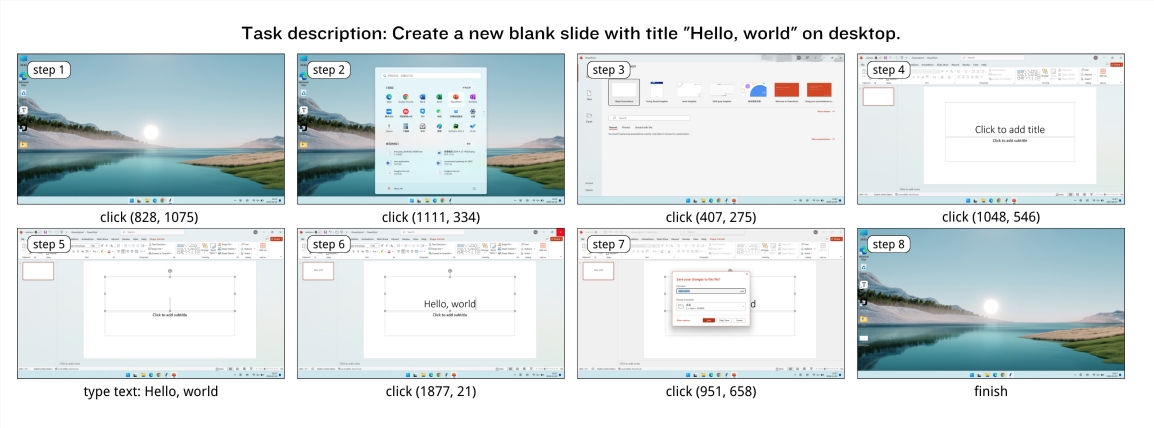Switch to Pinned tab in step 3
The image size is (1154, 428).
[626, 127]
